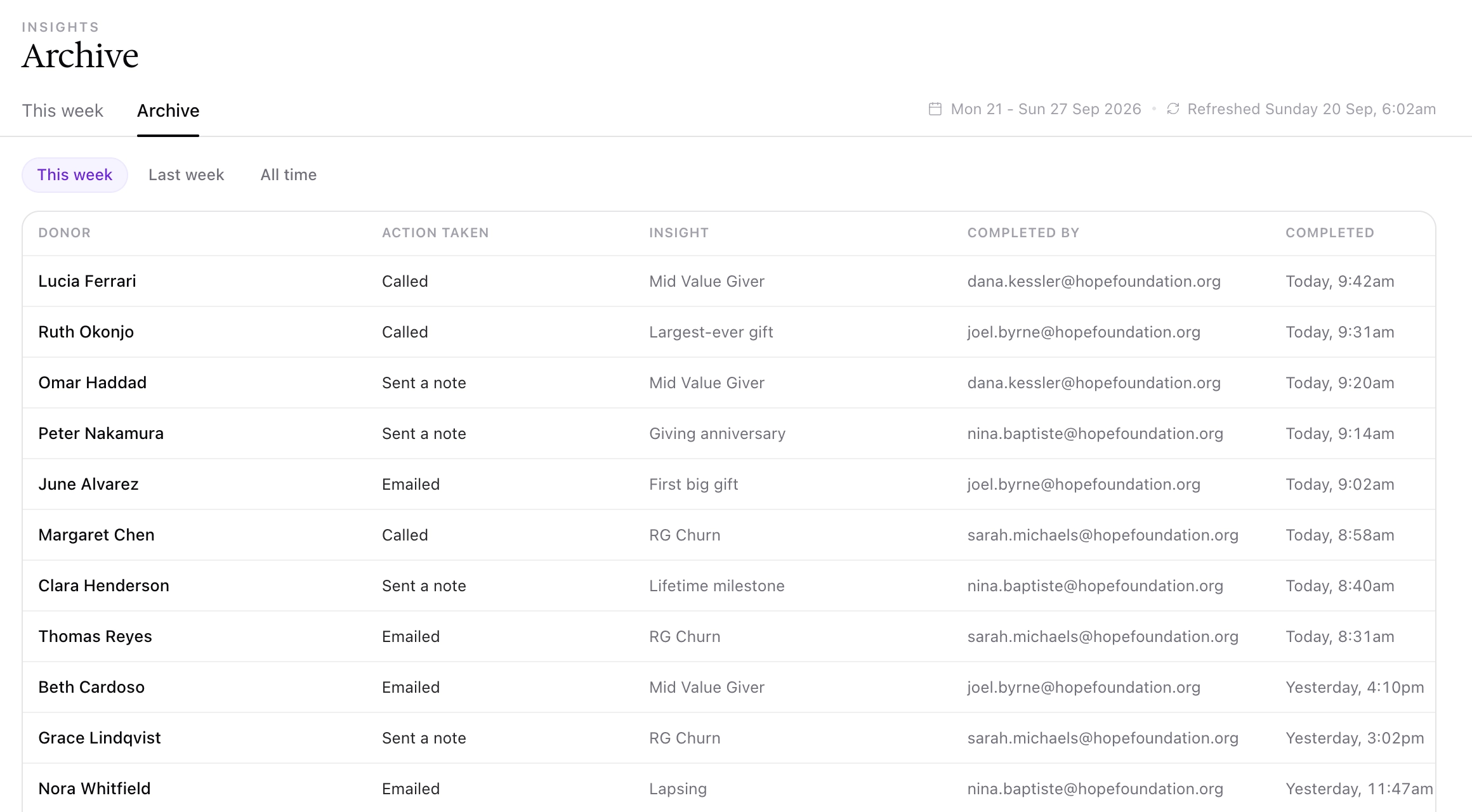
Task: Click Clara Henderson's Lifetime milestone insight
Action: [x=717, y=586]
